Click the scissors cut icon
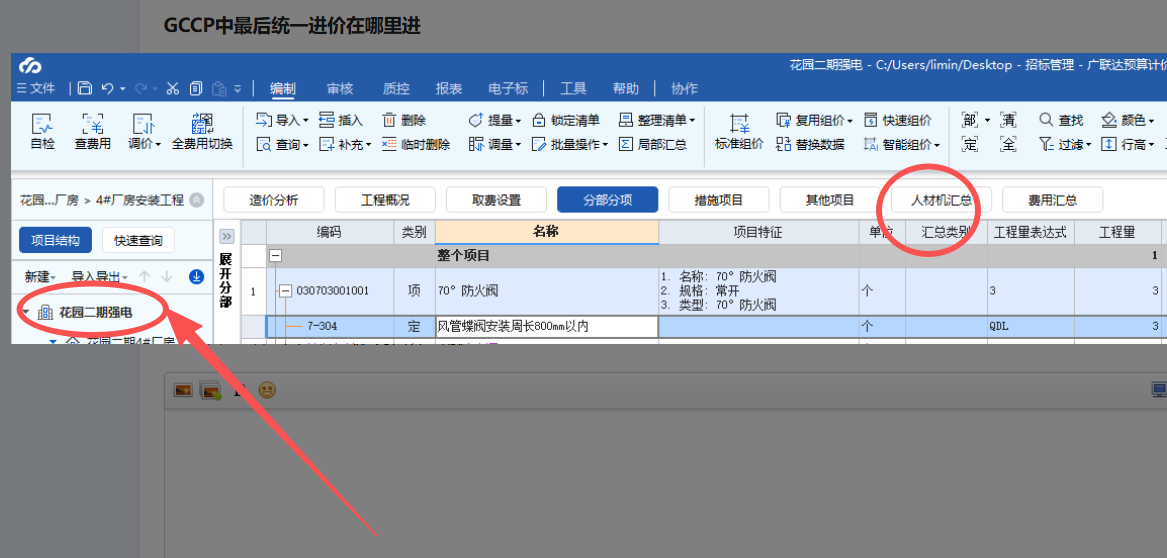Viewport: 1167px width, 558px height. 173,89
